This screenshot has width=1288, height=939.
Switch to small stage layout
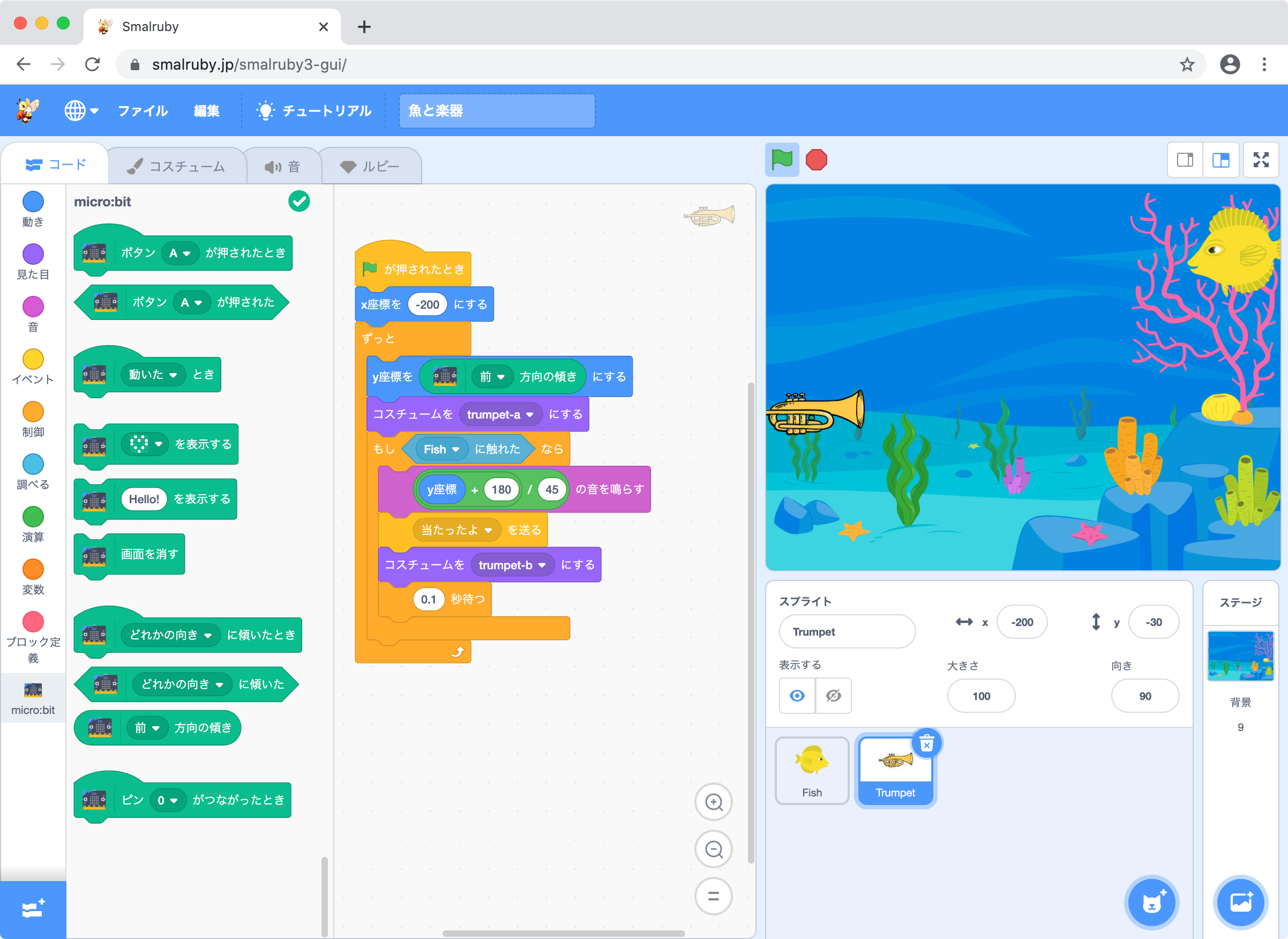tap(1185, 160)
